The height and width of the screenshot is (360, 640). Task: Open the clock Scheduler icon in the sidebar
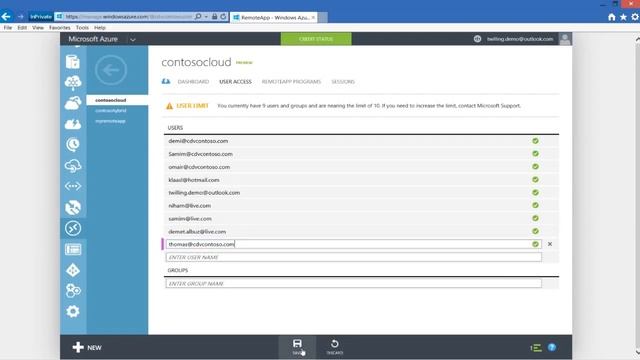(x=73, y=144)
